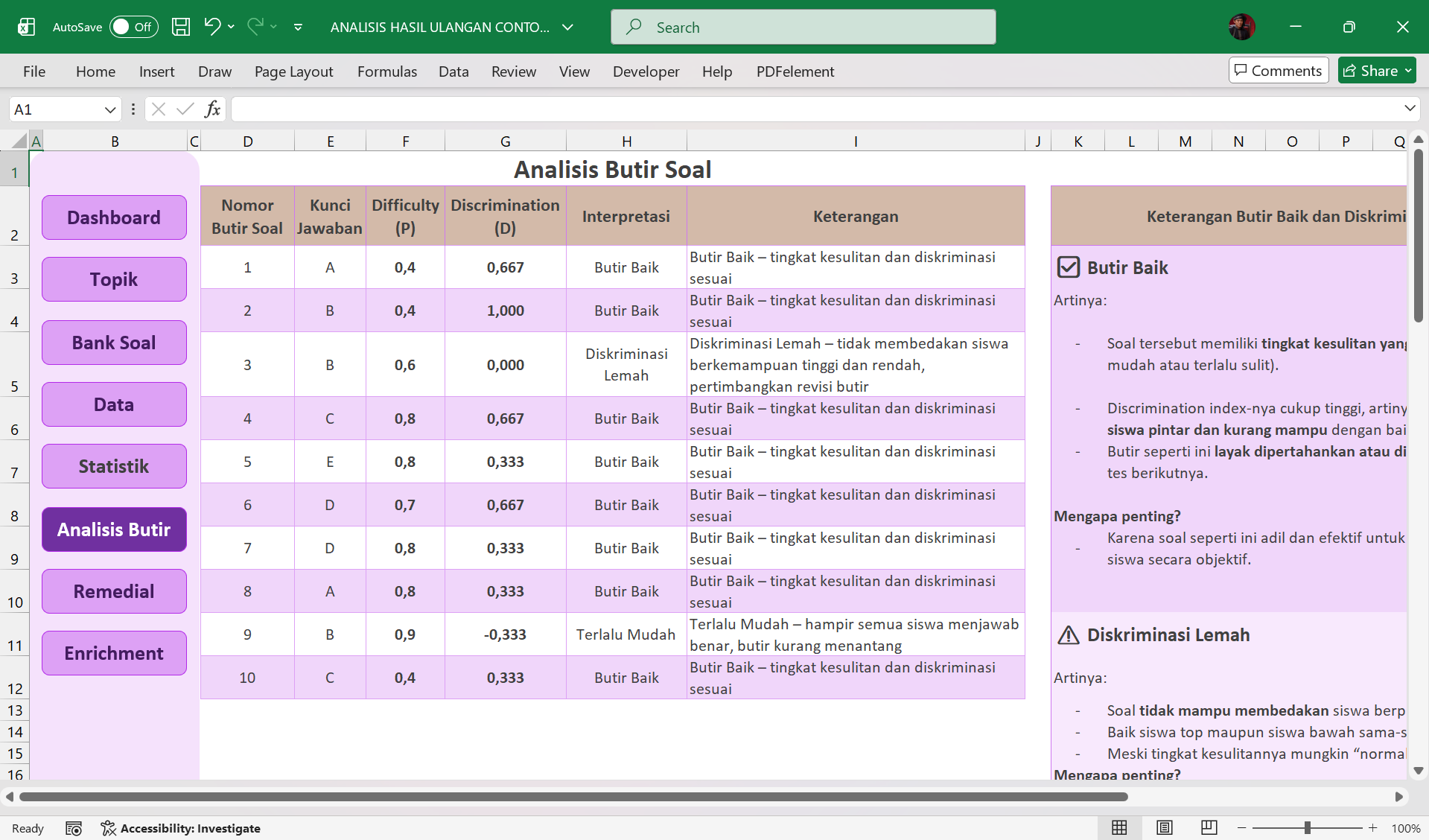Undo the last action
The height and width of the screenshot is (840, 1429).
(212, 27)
